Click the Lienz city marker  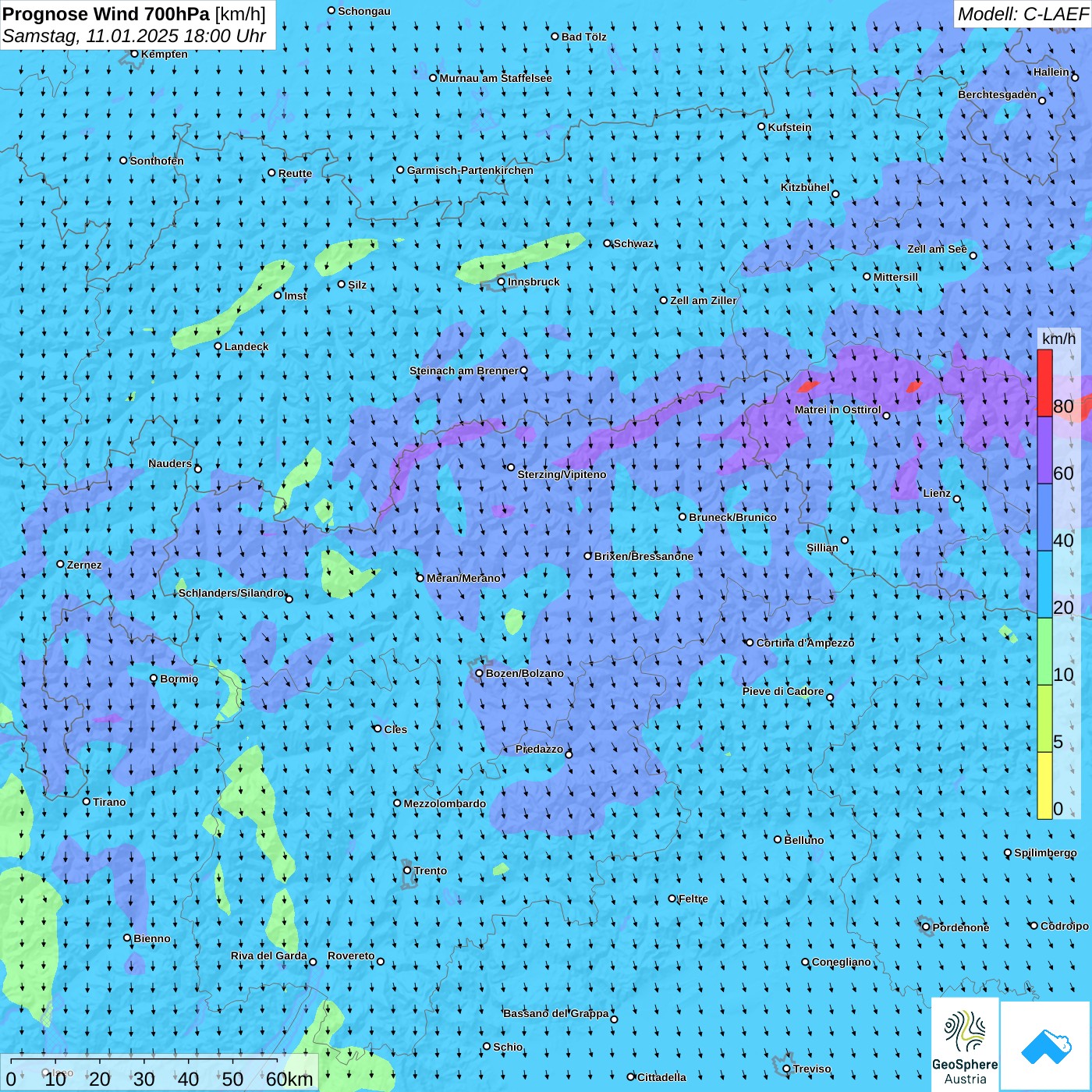pos(957,499)
